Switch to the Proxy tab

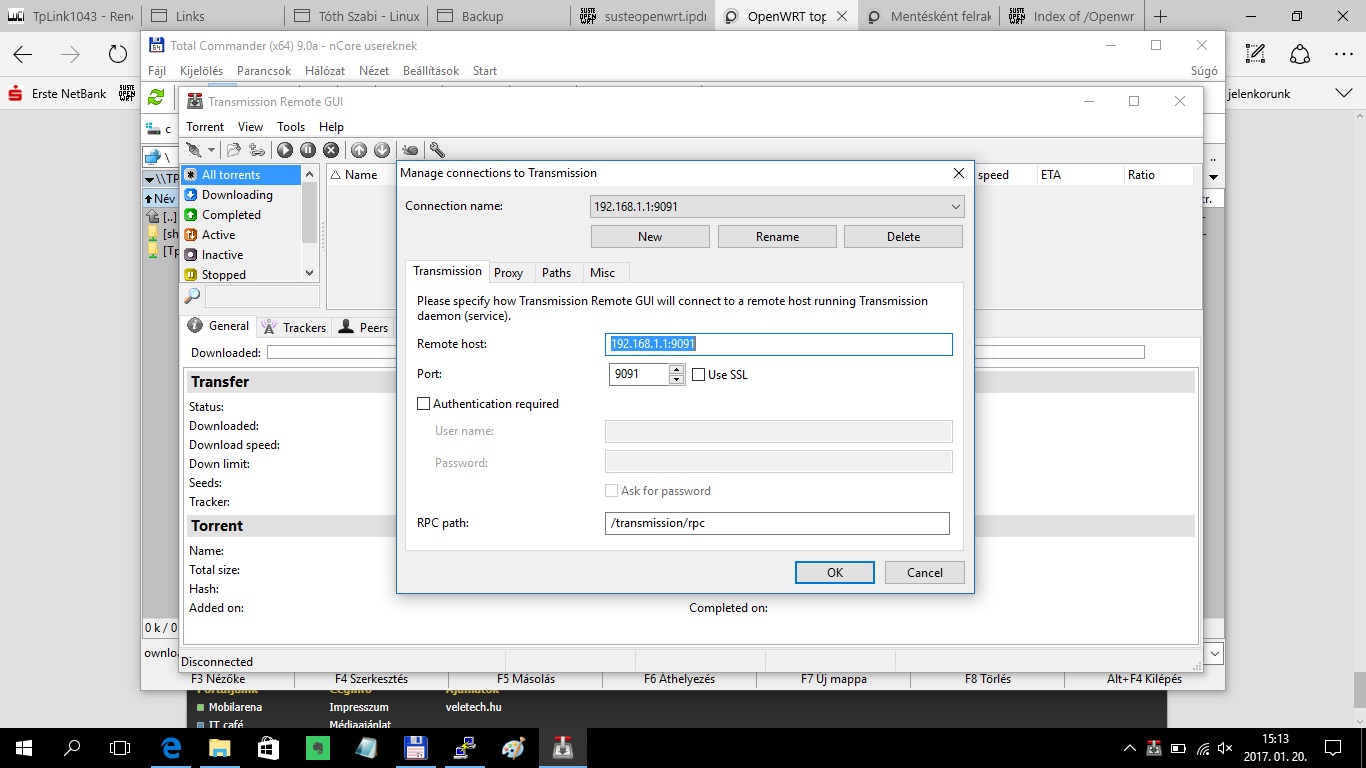[x=508, y=273]
